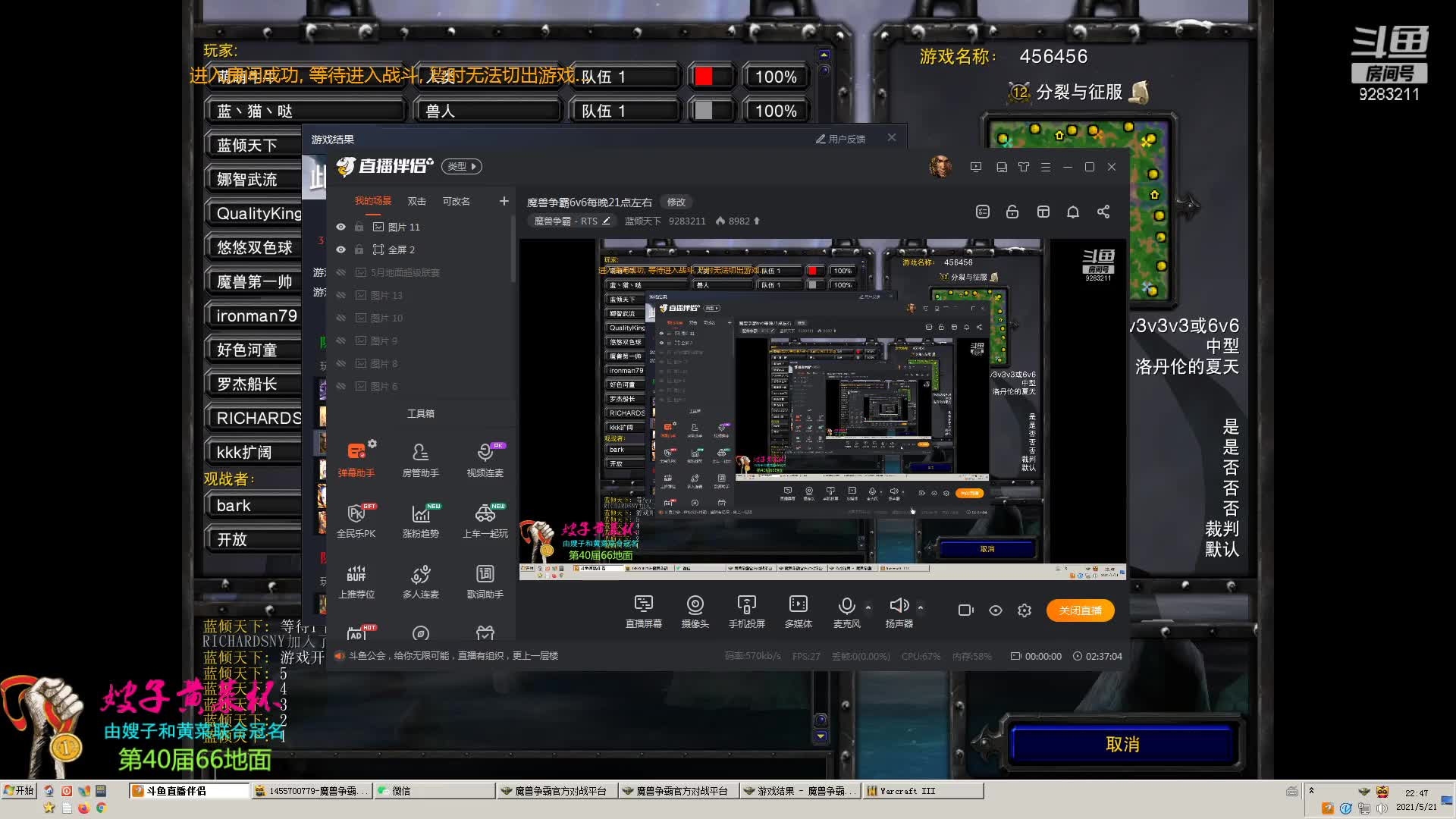Open the settings gear beside 关闭直播

pos(1025,610)
